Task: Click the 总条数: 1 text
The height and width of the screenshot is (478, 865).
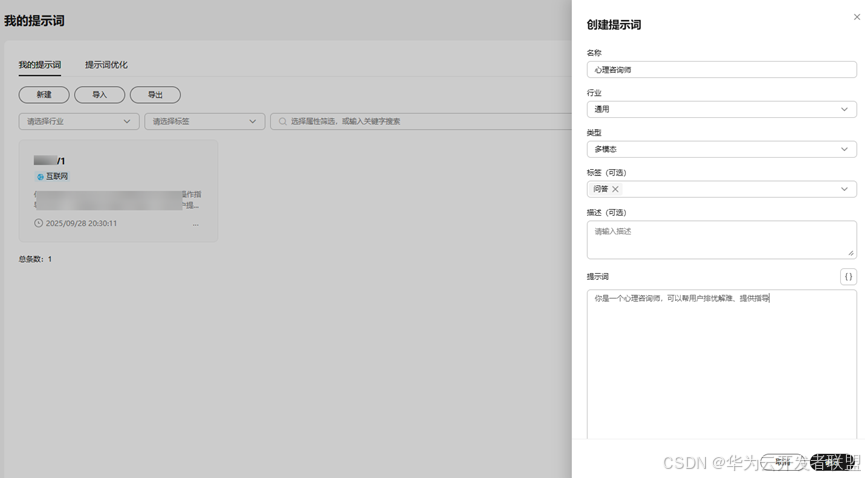Action: (x=35, y=259)
